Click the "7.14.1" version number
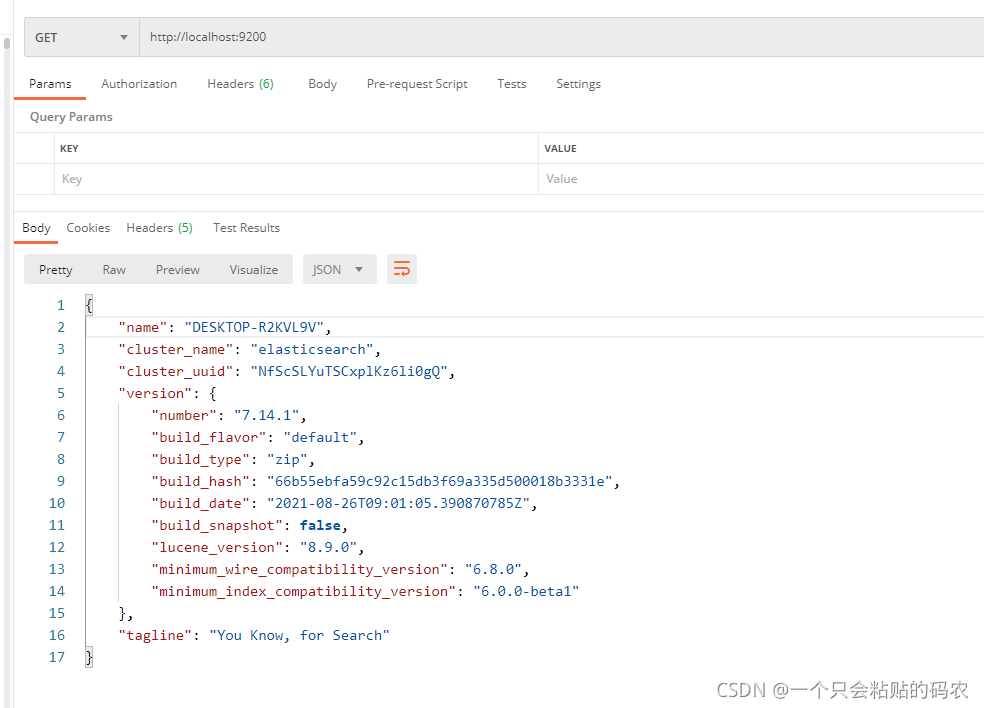The width and height of the screenshot is (984, 708). pos(266,416)
